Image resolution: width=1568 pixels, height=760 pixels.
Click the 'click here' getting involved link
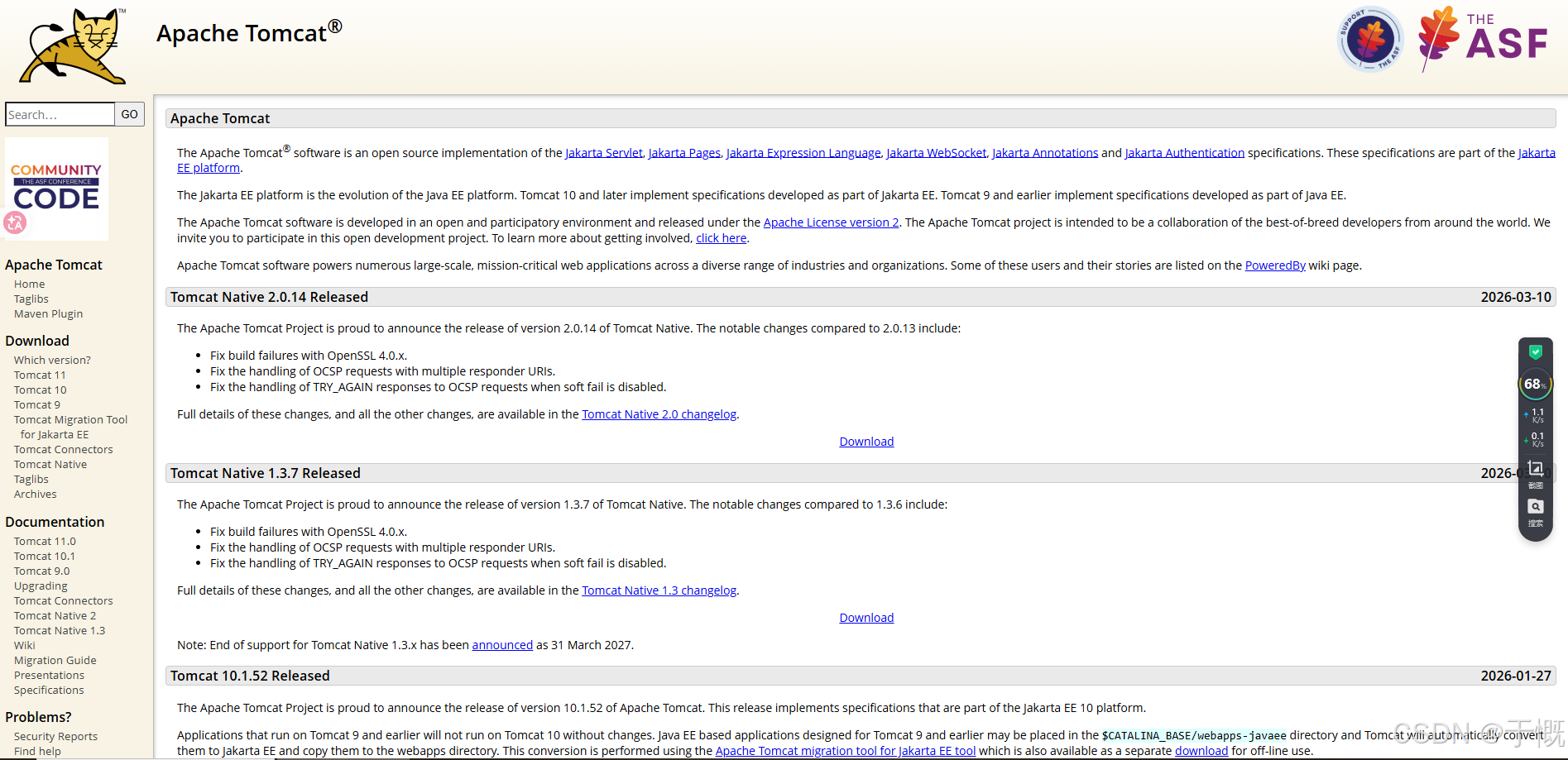pos(722,238)
